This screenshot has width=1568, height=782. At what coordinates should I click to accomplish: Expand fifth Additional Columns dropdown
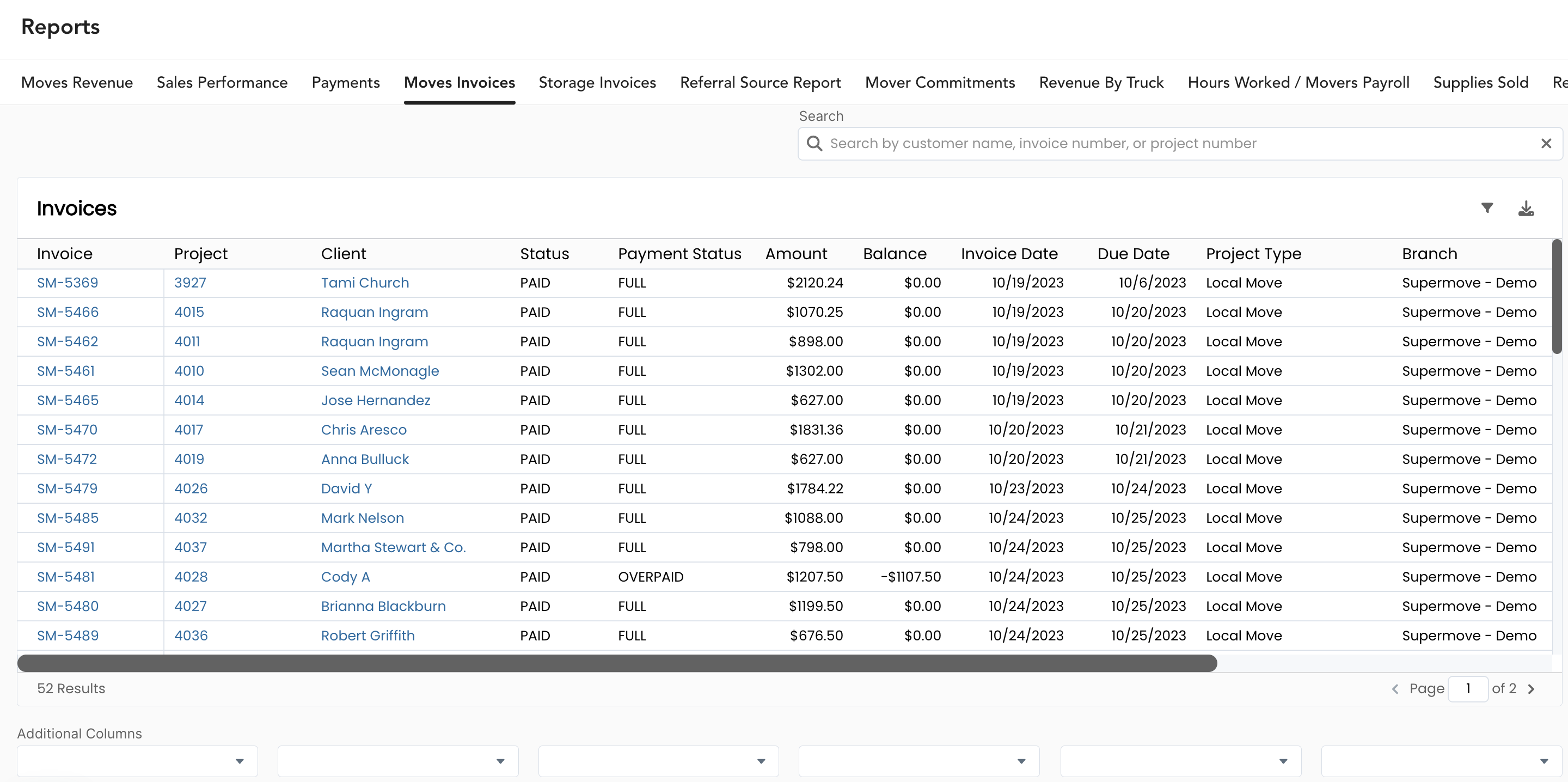pyautogui.click(x=1181, y=761)
